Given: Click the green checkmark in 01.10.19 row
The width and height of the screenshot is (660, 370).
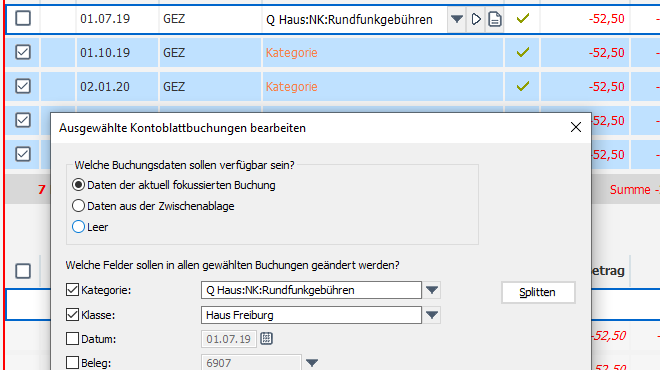Looking at the screenshot, I should (523, 52).
